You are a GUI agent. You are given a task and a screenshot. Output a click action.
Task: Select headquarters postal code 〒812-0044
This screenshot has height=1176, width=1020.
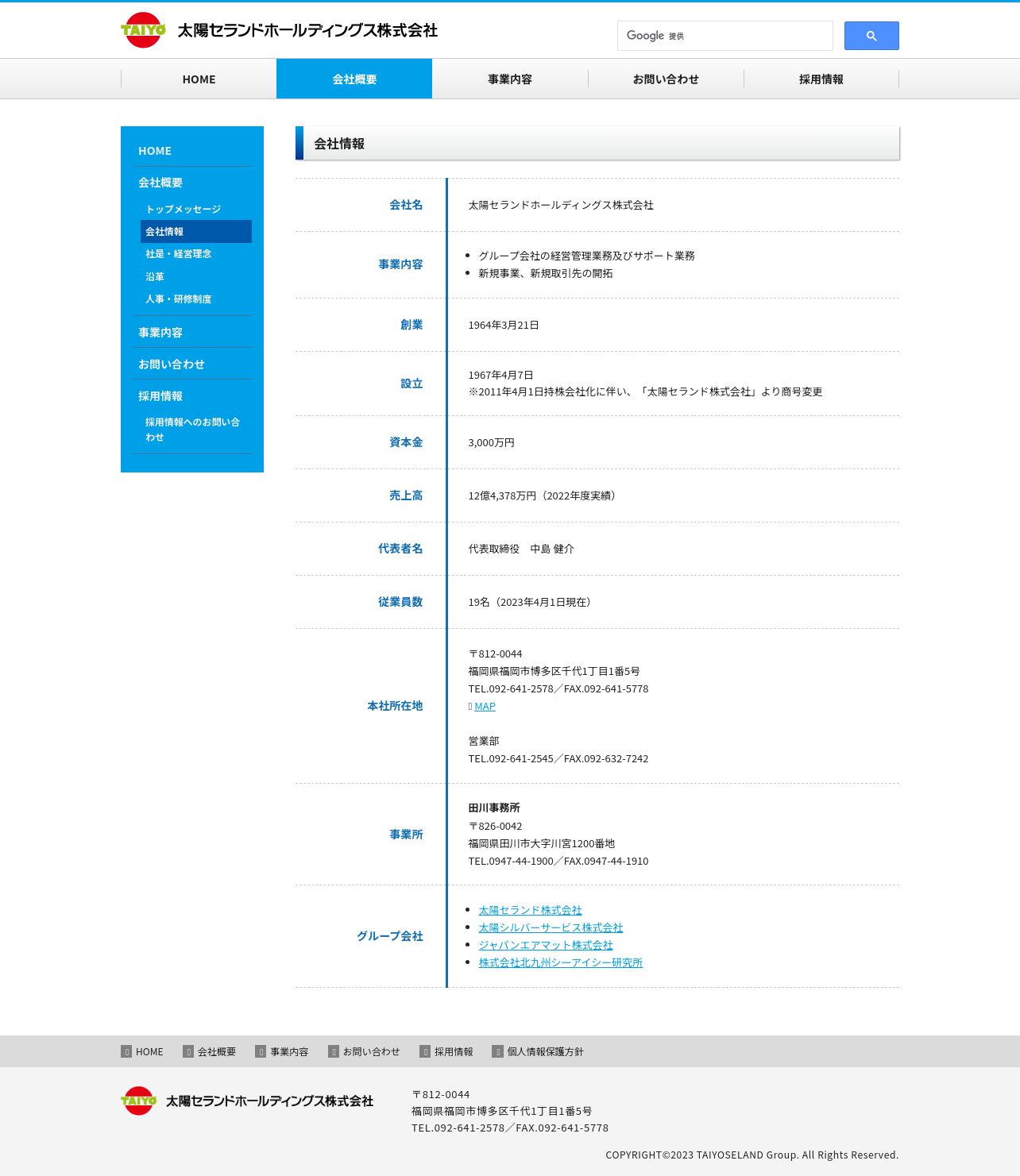pos(495,654)
